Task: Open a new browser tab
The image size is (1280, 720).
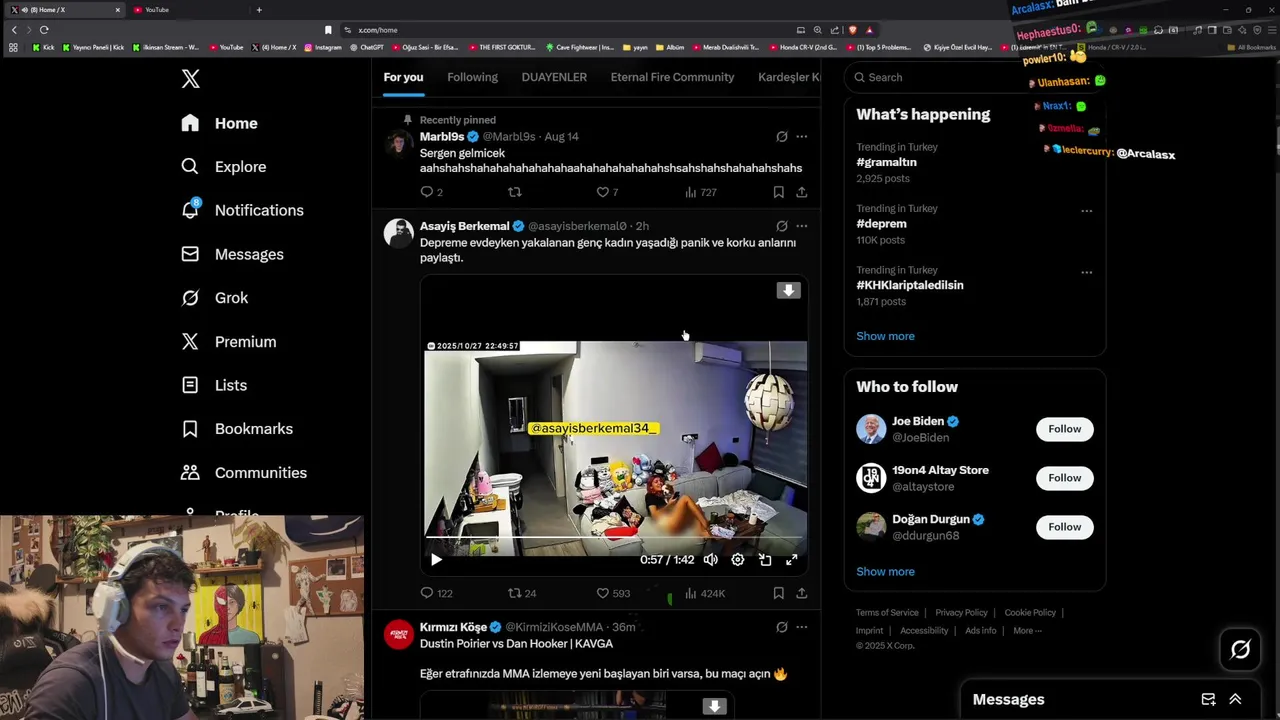Action: pos(259,10)
